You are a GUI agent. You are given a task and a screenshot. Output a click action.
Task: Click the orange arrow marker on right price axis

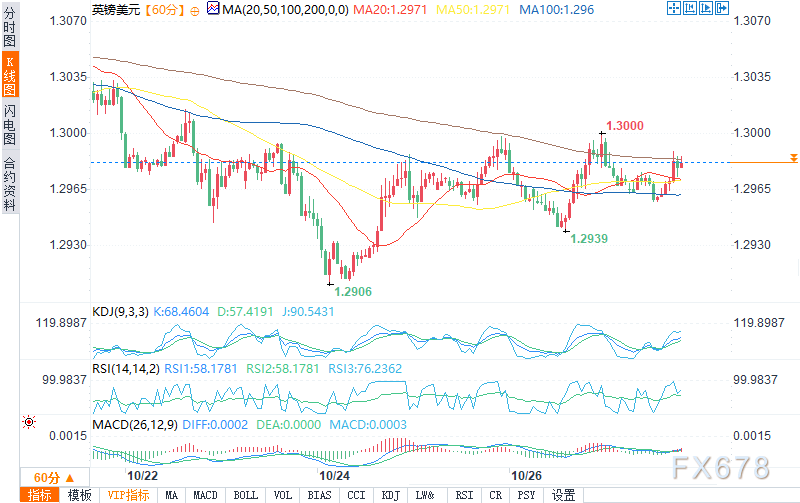(793, 158)
